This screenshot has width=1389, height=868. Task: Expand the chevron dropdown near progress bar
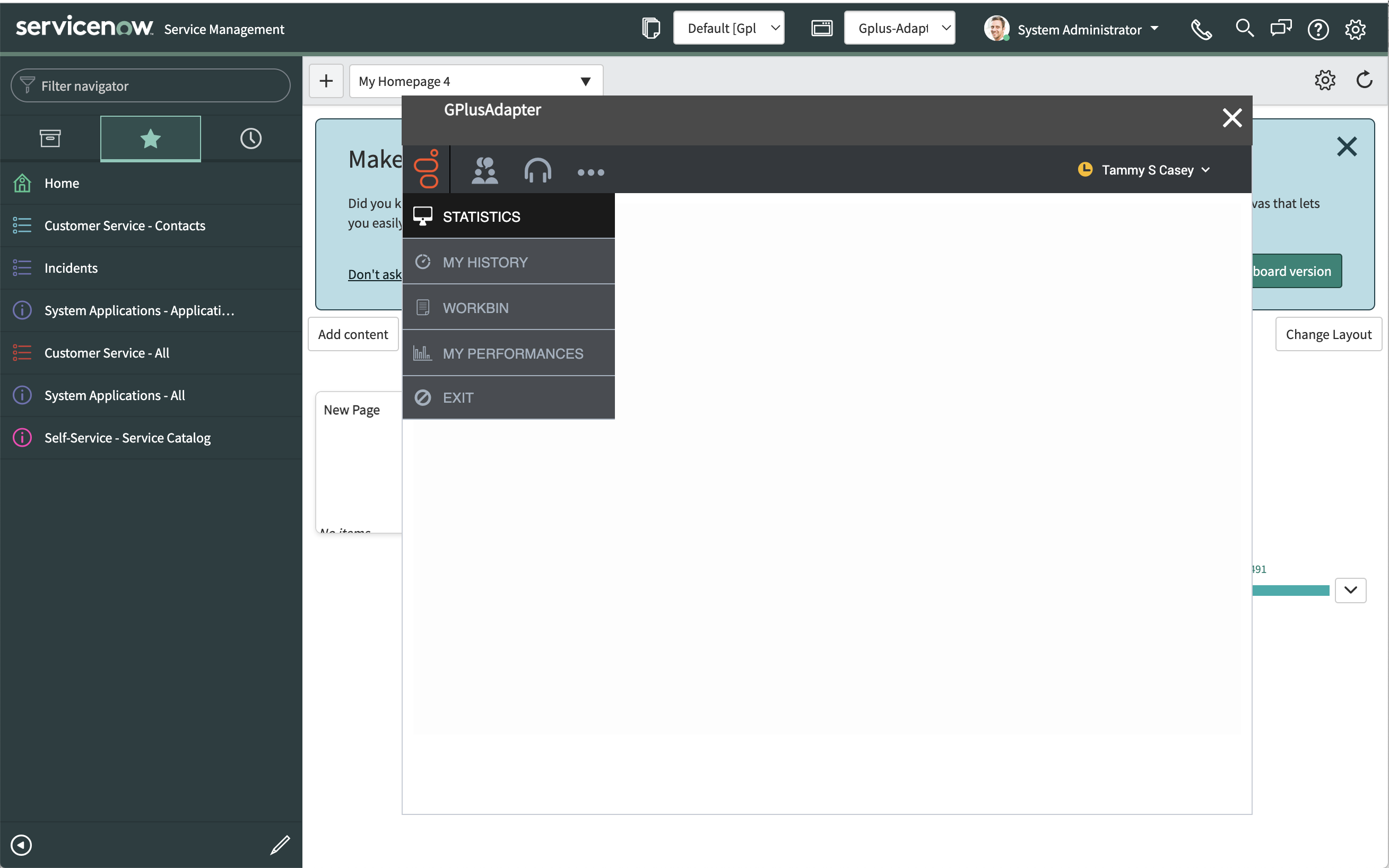tap(1350, 590)
